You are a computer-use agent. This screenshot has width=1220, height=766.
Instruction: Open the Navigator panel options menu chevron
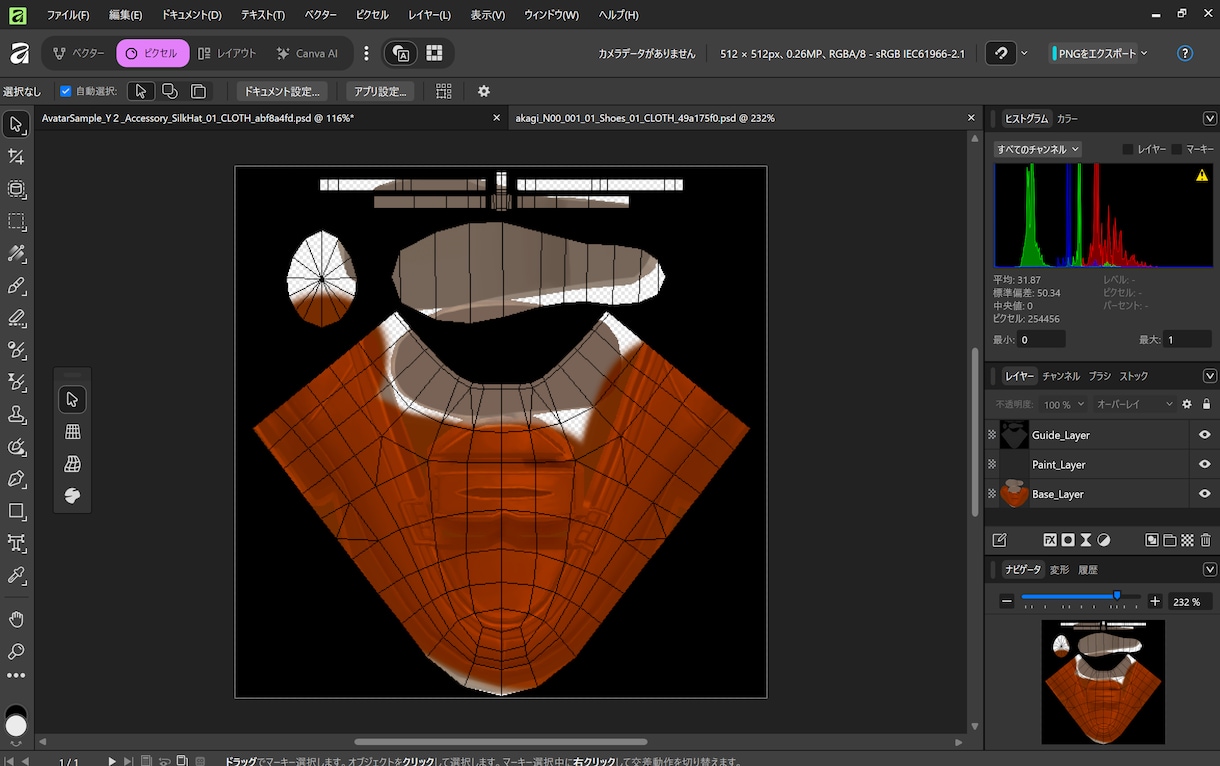1209,569
